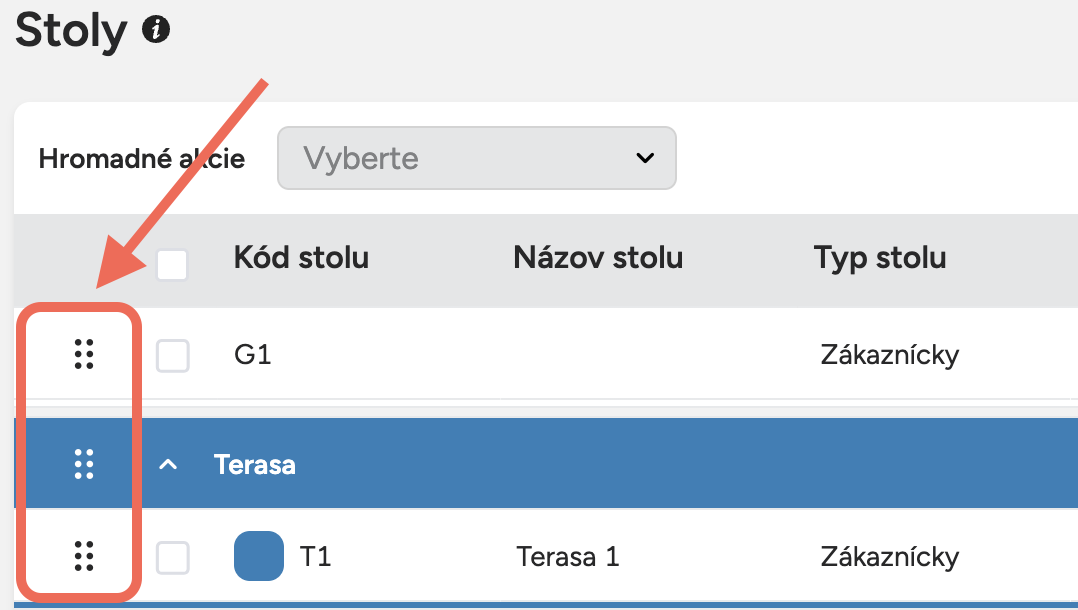Select the Terasa group title
Image resolution: width=1078 pixels, height=610 pixels.
coord(254,463)
